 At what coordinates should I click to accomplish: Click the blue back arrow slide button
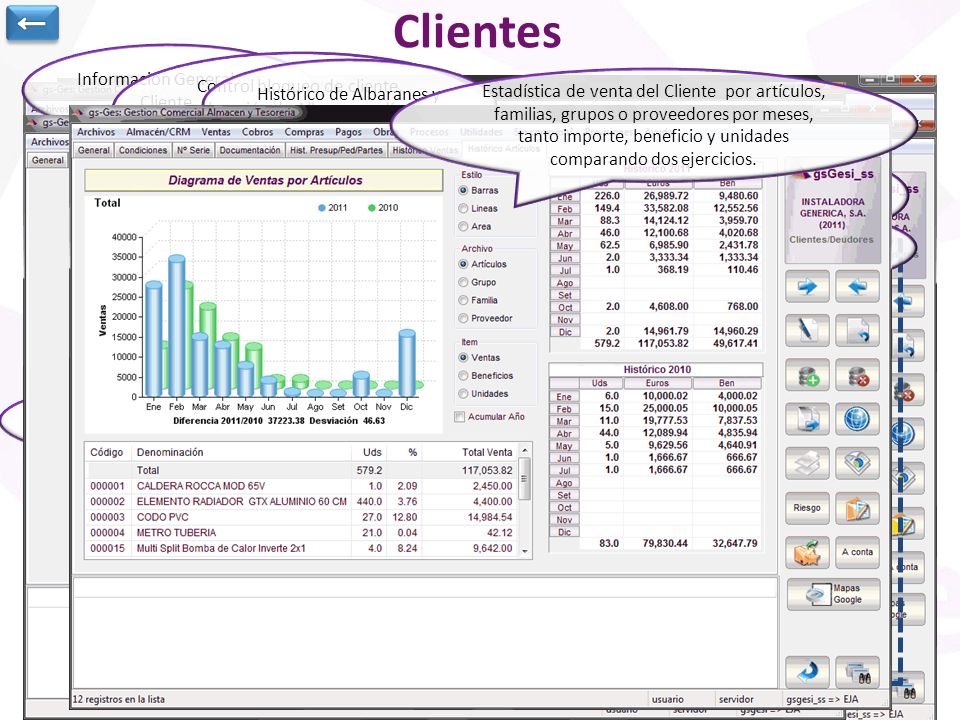tap(32, 23)
